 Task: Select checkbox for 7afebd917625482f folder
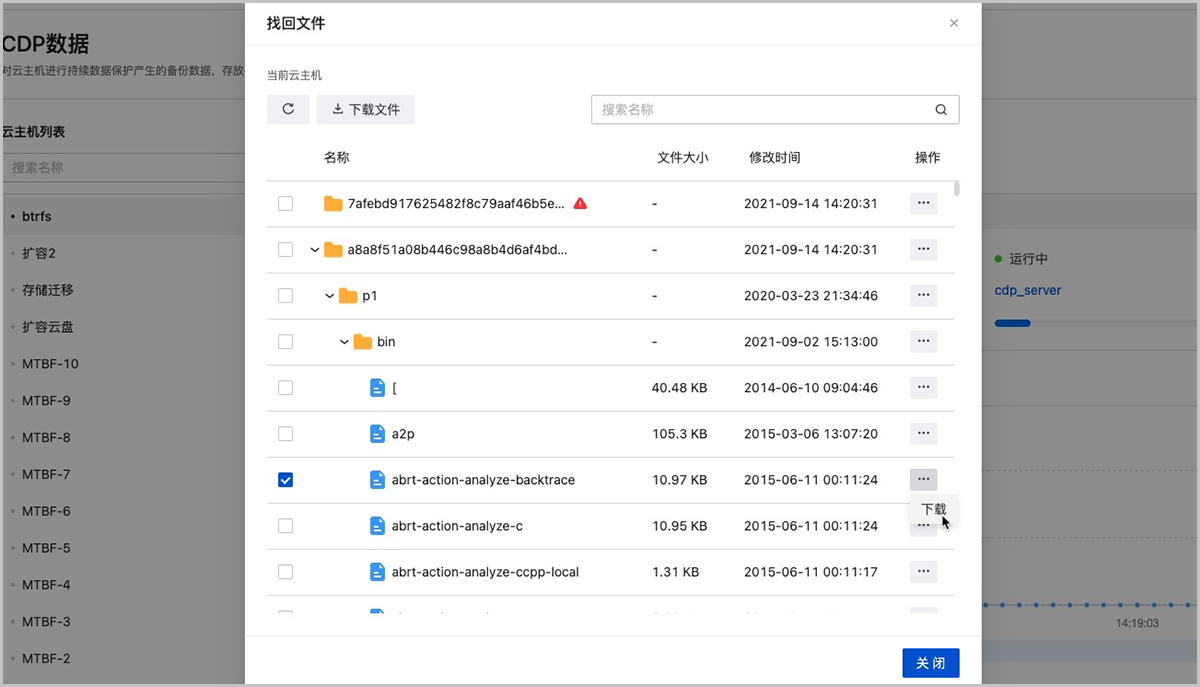(286, 204)
